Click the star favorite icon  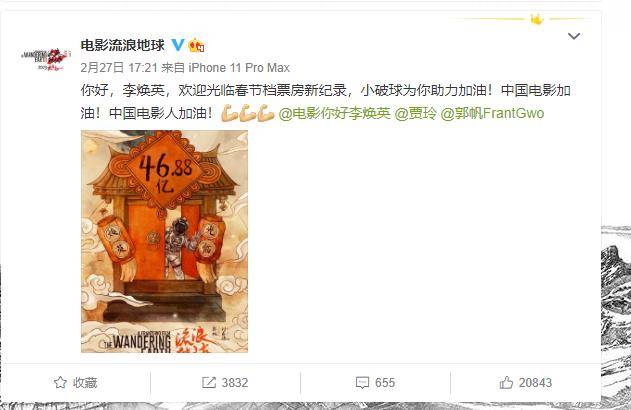pyautogui.click(x=60, y=382)
